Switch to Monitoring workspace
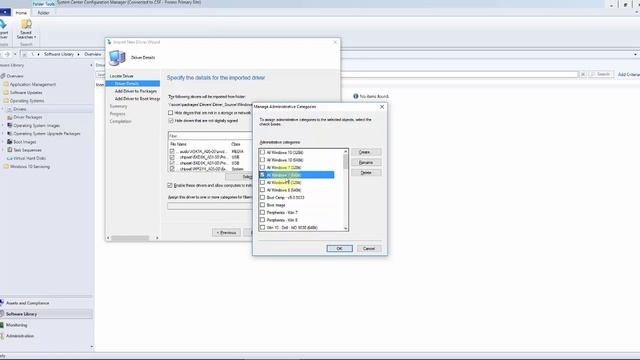This screenshot has height=360, width=640. click(x=16, y=325)
